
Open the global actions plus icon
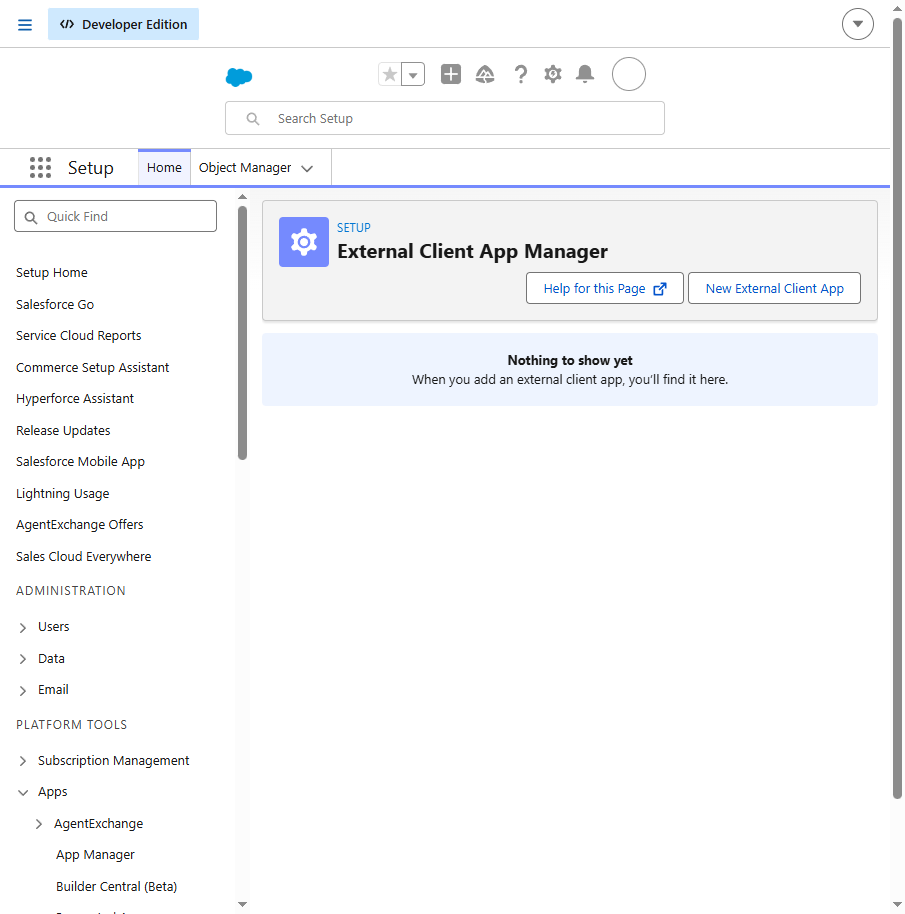450,75
